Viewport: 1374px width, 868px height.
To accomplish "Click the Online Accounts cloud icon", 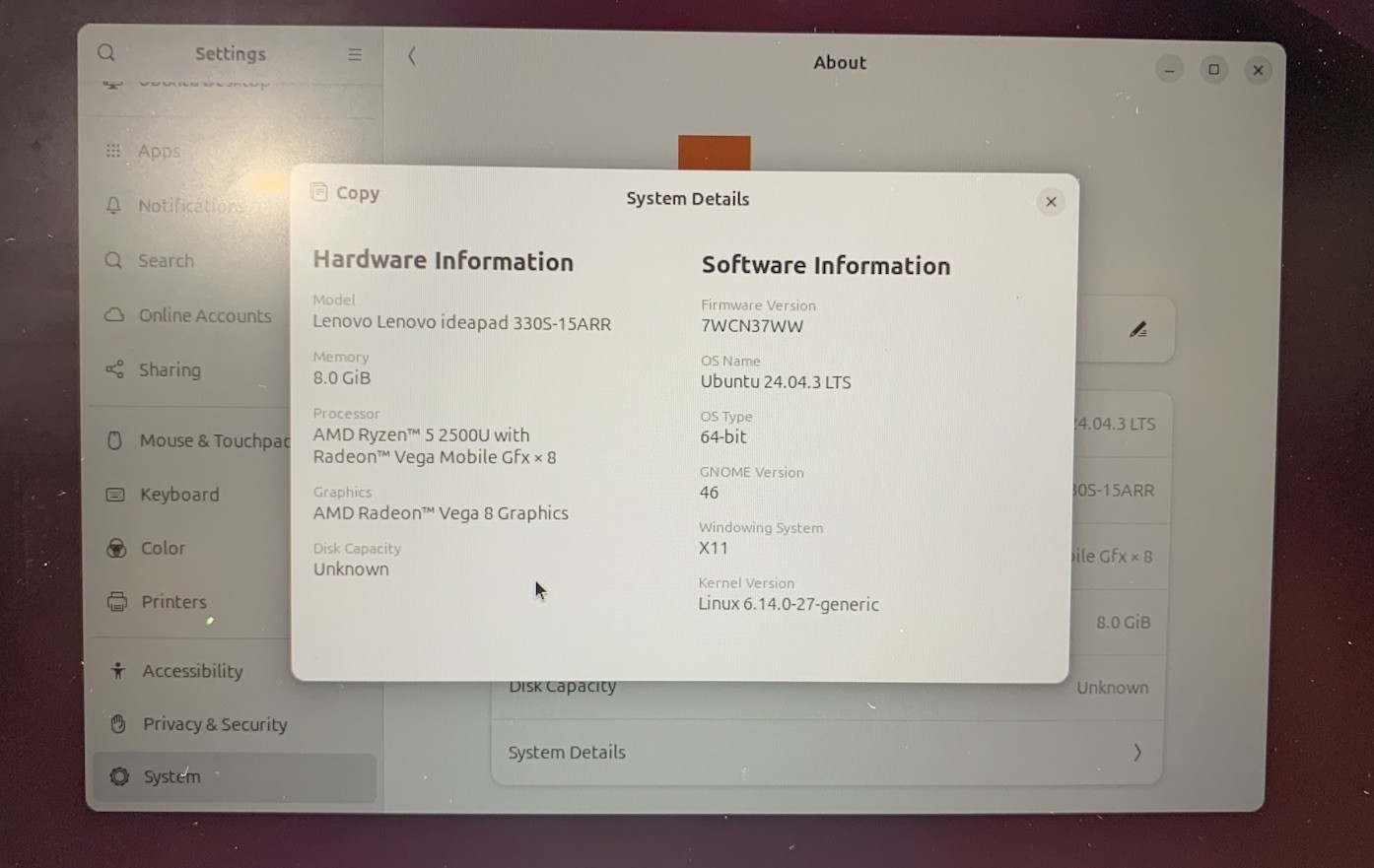I will click(114, 315).
